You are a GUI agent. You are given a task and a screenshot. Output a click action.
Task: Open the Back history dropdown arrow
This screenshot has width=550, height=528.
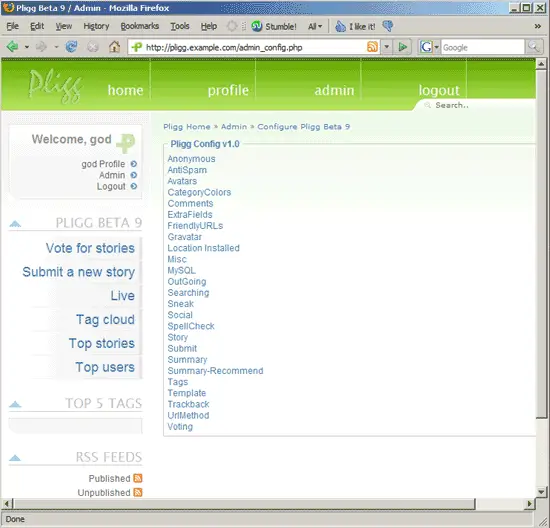pos(27,47)
